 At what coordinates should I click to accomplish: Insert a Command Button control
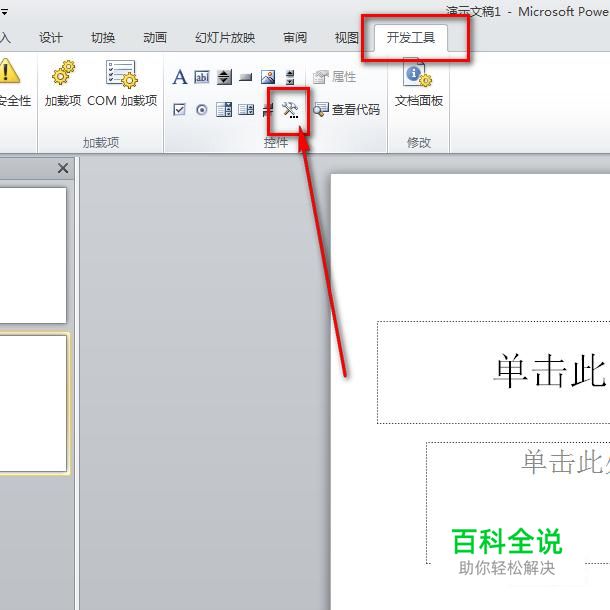click(x=246, y=77)
